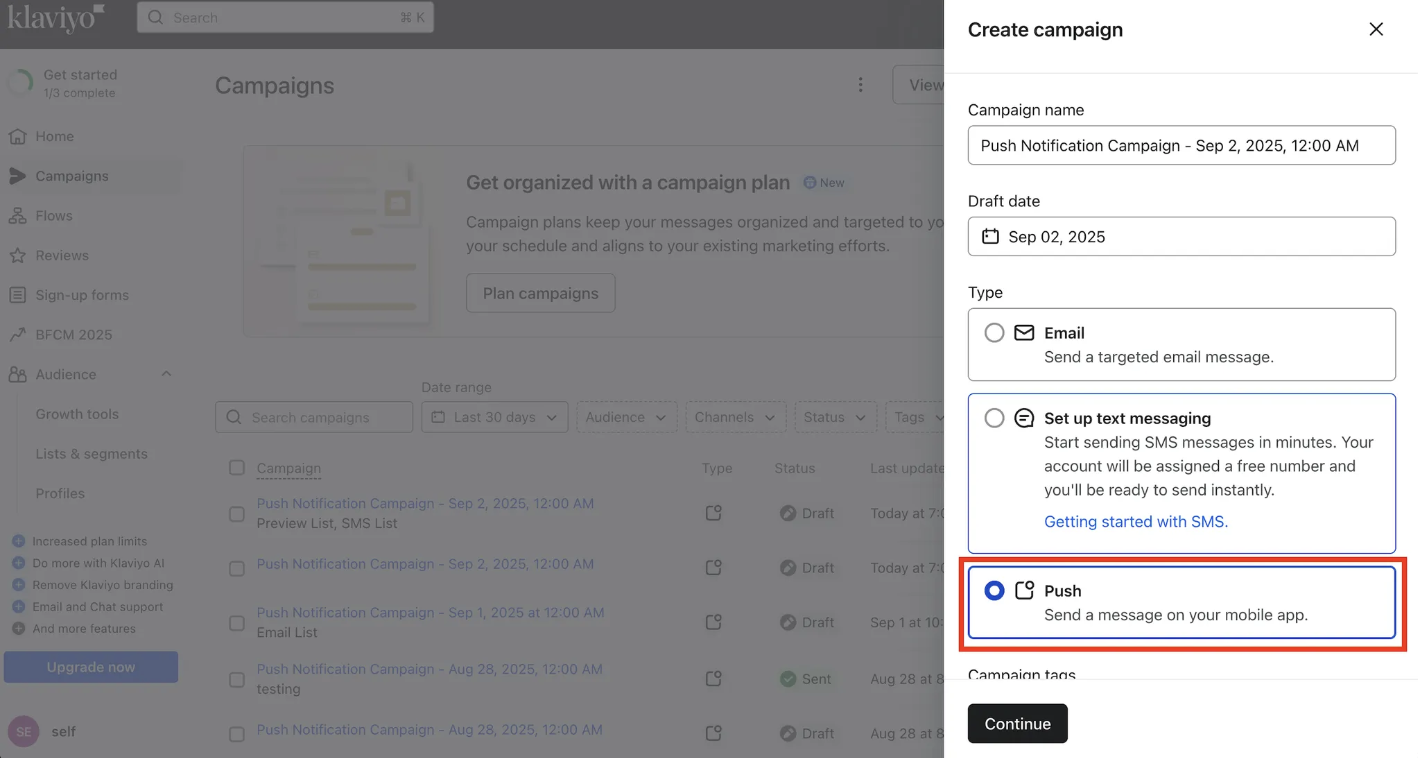Check the box for the testing campaign
Screen dimensions: 1418x758
point(237,680)
